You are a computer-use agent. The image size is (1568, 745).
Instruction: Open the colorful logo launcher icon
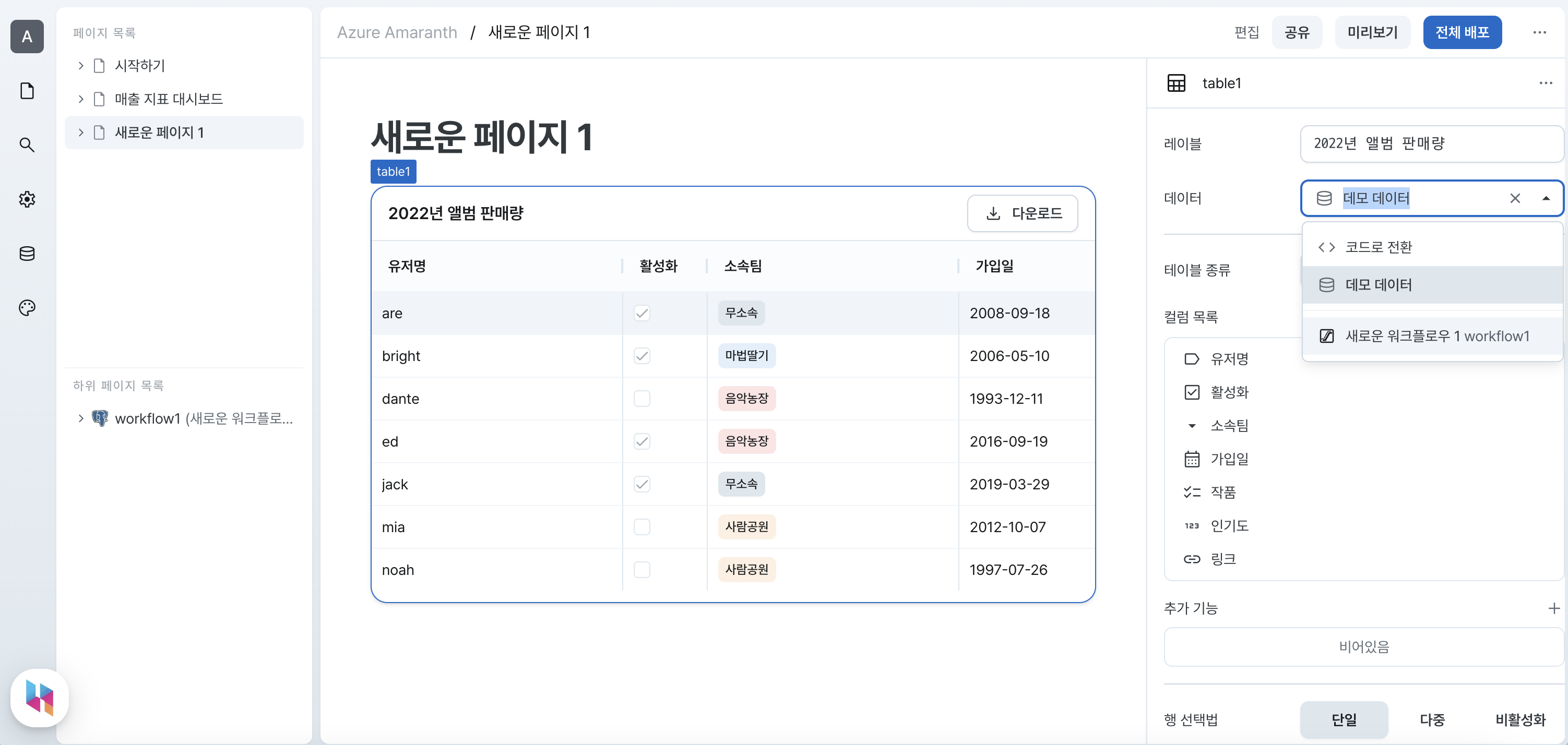(40, 698)
